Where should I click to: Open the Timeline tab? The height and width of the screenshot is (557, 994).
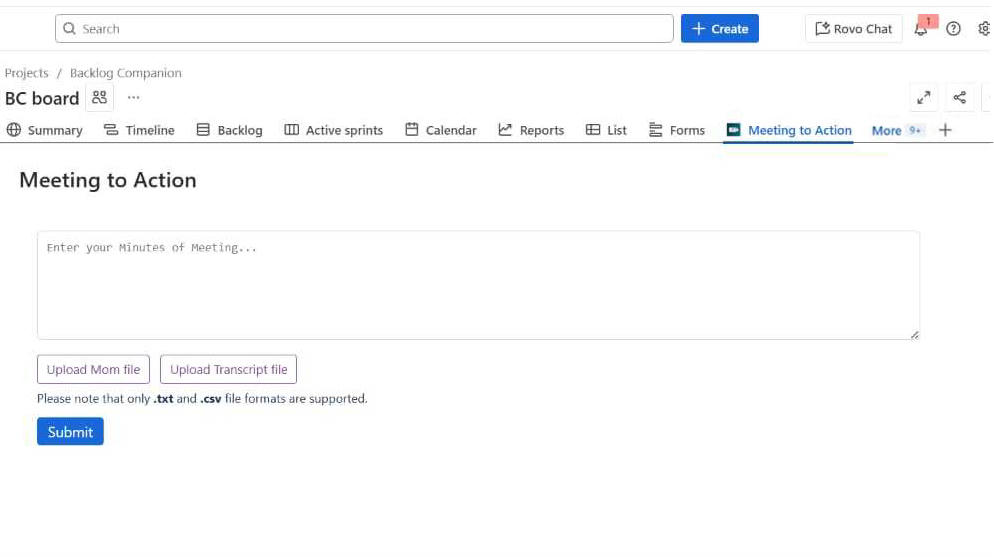[139, 130]
